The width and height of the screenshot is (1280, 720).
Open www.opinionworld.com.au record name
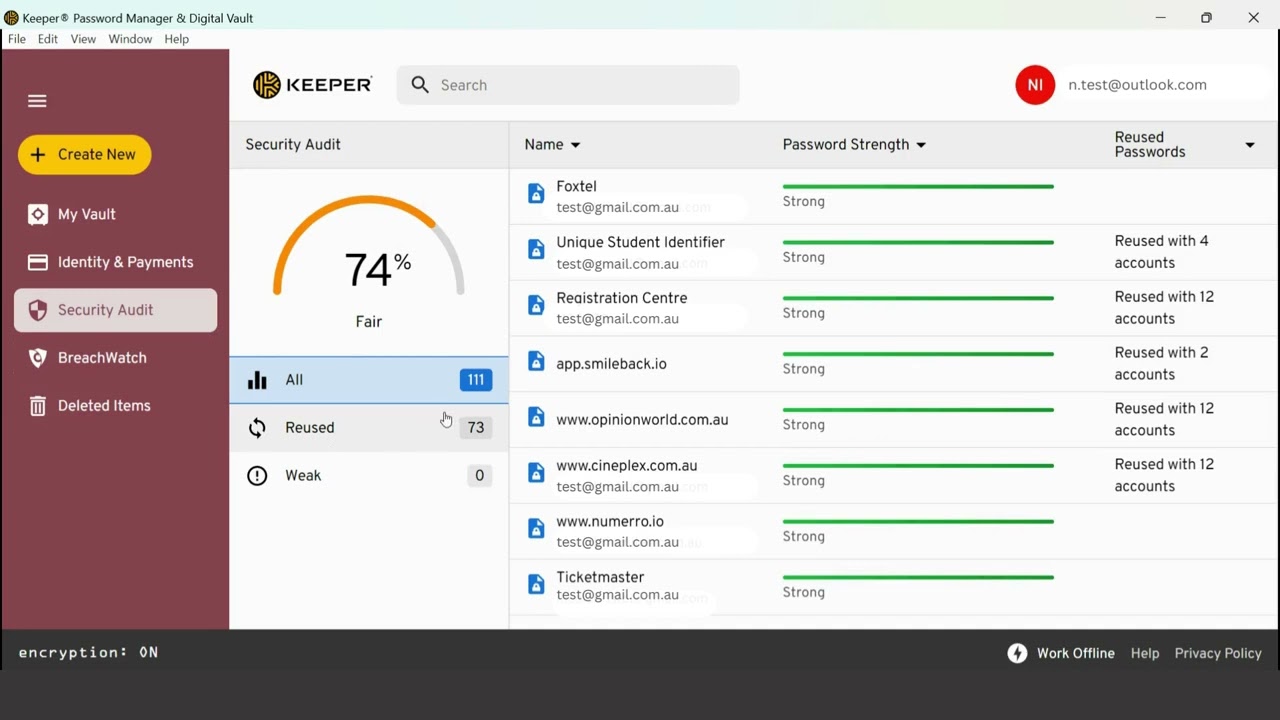click(x=642, y=420)
